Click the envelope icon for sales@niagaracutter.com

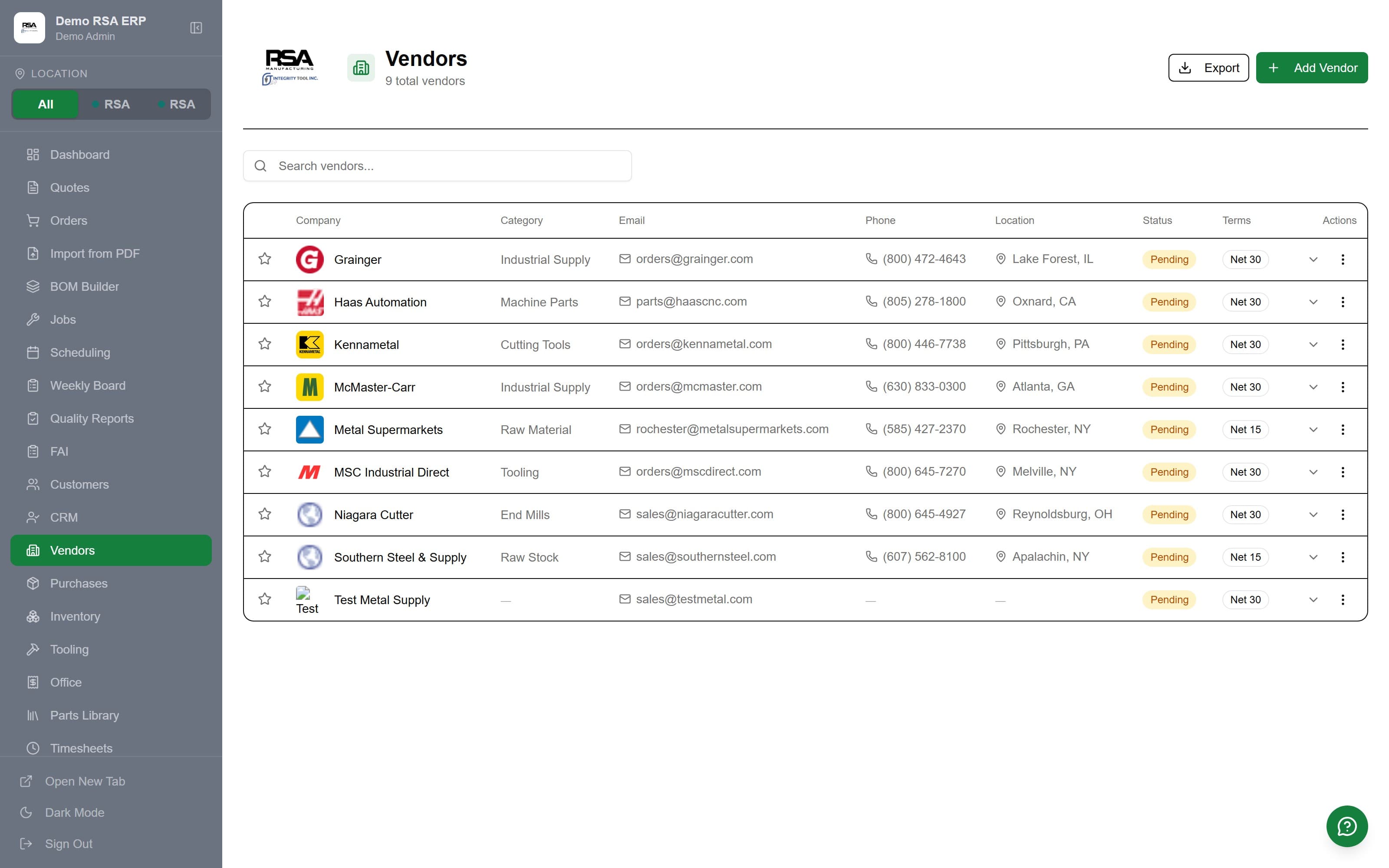[x=625, y=514]
